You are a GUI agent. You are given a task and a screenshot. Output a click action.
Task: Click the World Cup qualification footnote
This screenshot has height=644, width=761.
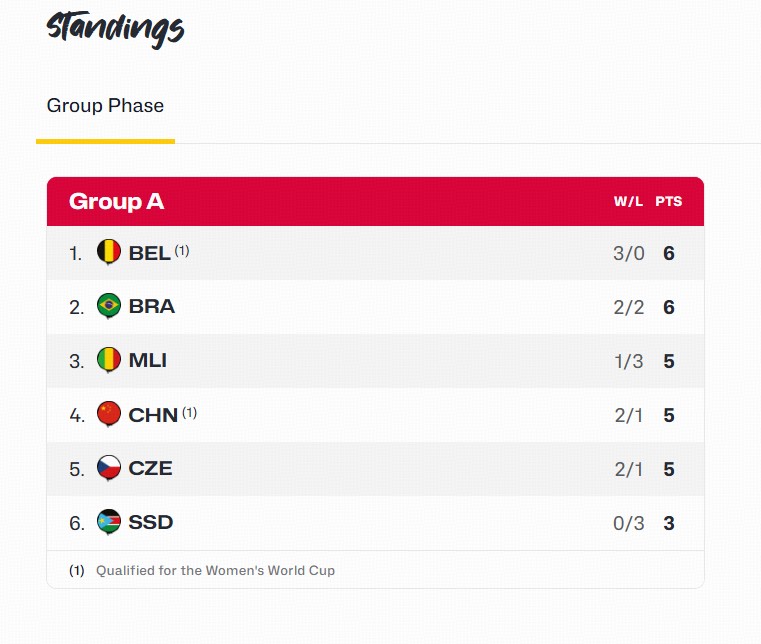pos(215,571)
